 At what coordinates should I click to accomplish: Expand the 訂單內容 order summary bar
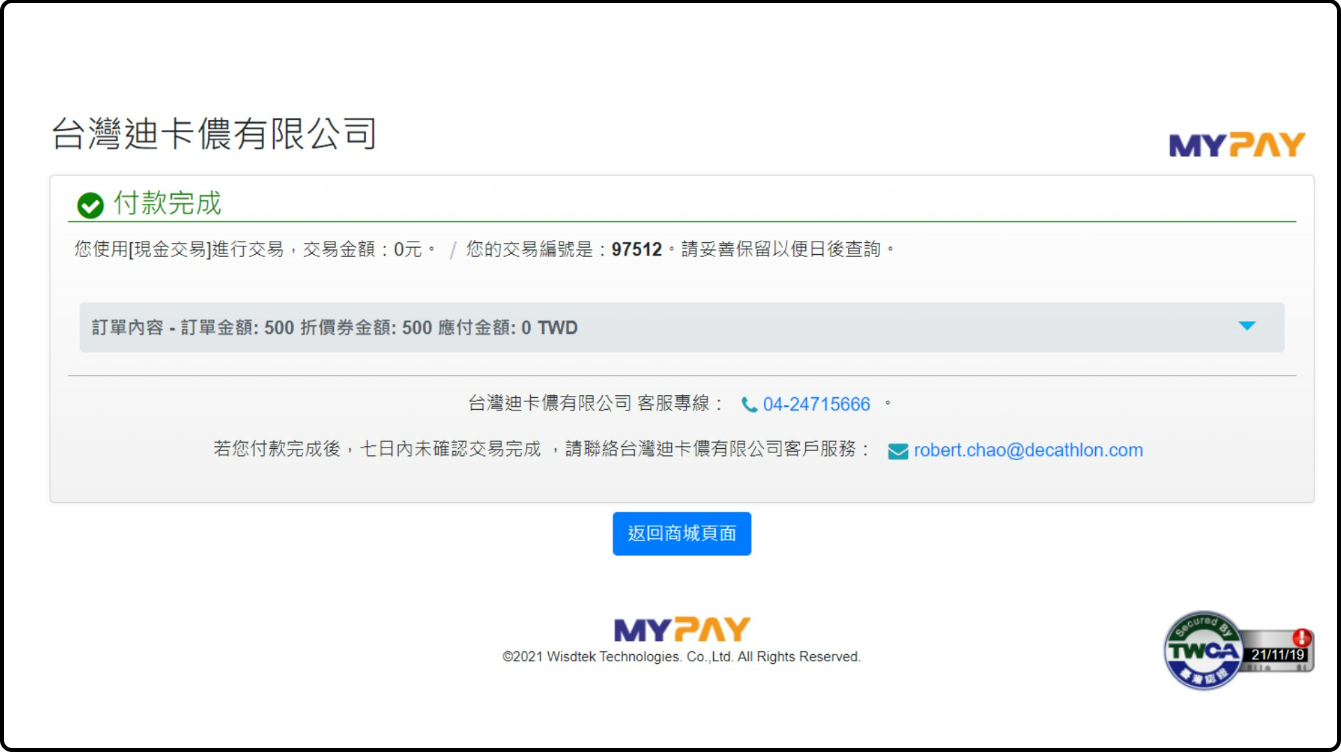pos(681,327)
